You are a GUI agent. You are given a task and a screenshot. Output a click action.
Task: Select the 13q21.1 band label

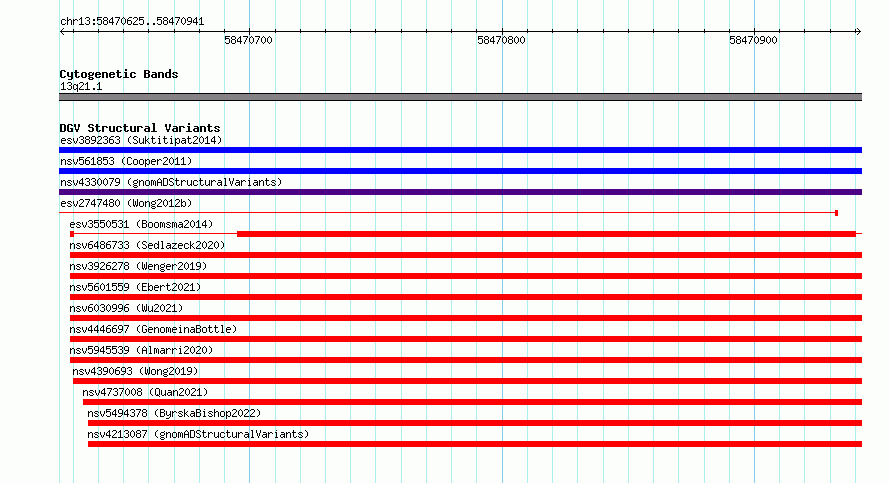[x=81, y=87]
